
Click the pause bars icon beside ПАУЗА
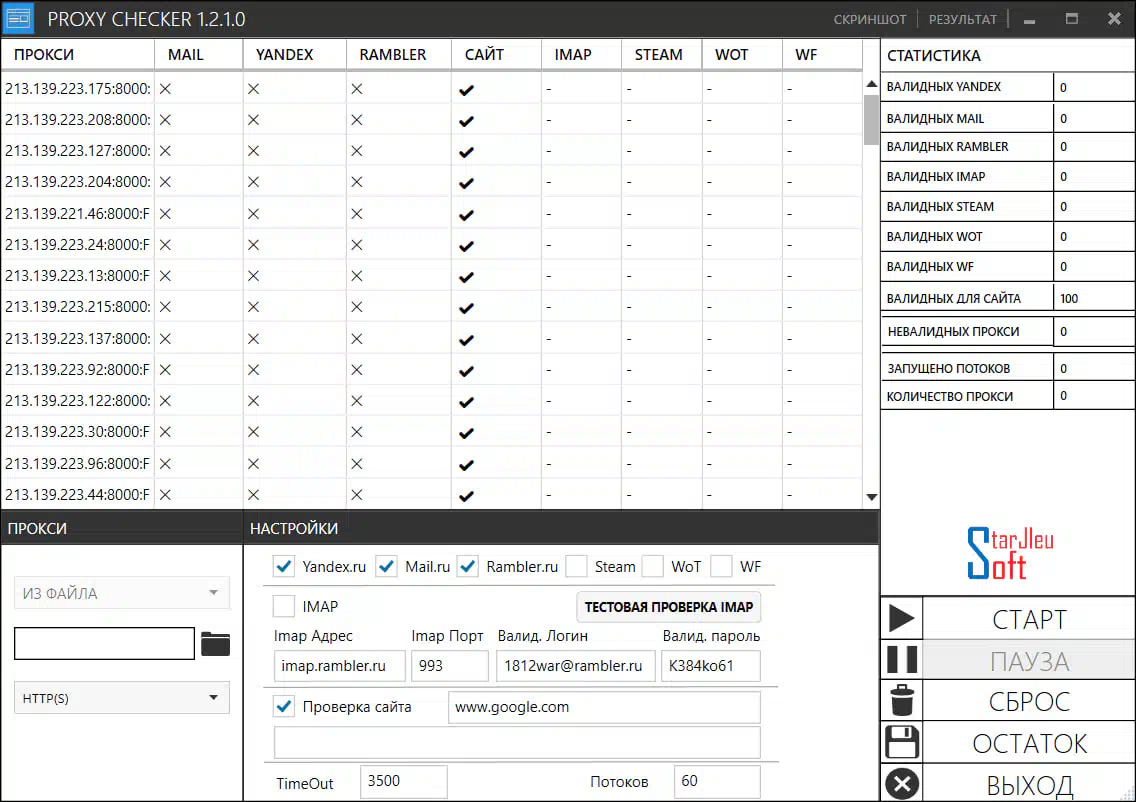pos(902,660)
